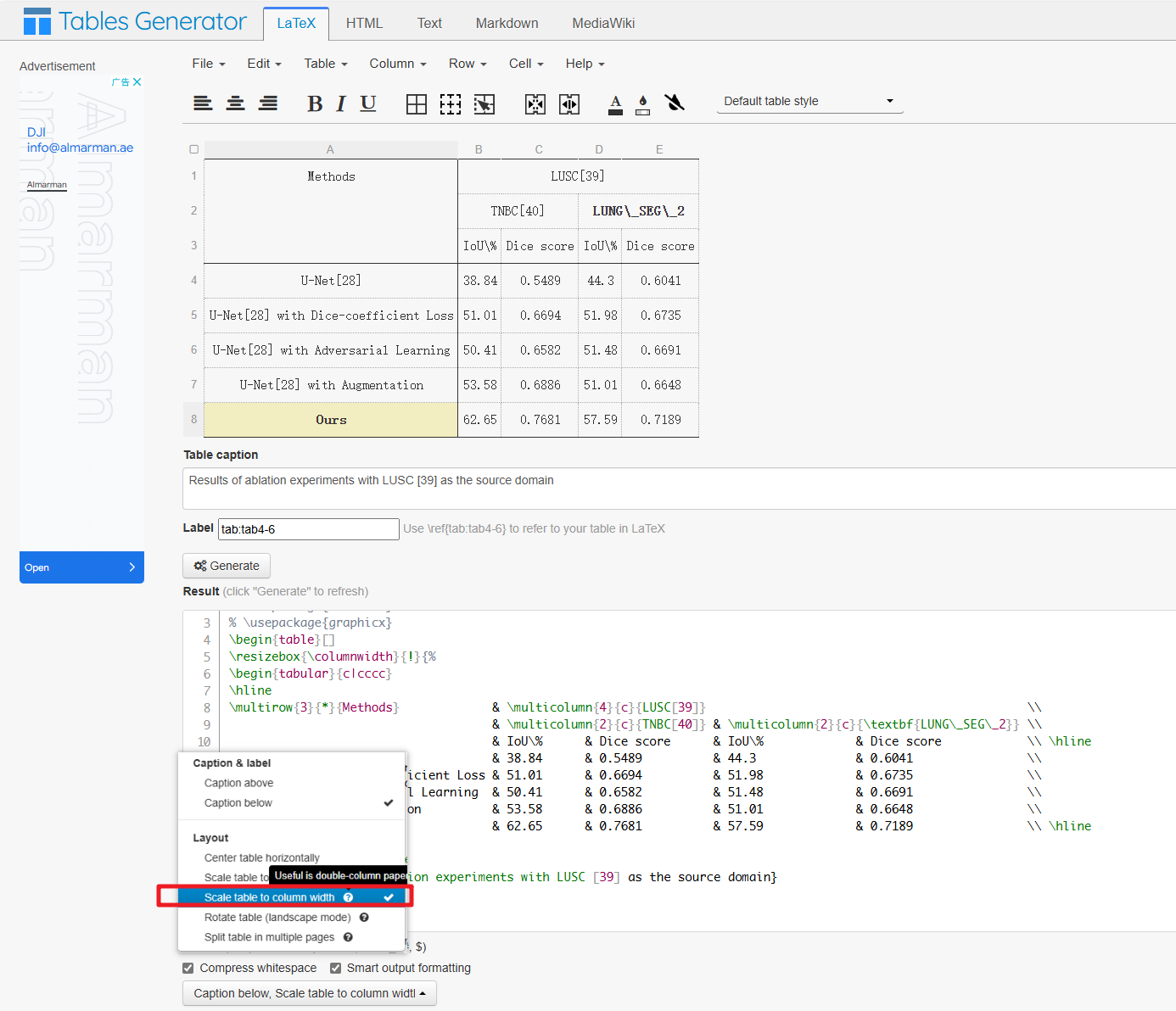Switch to the Text tab

[429, 24]
